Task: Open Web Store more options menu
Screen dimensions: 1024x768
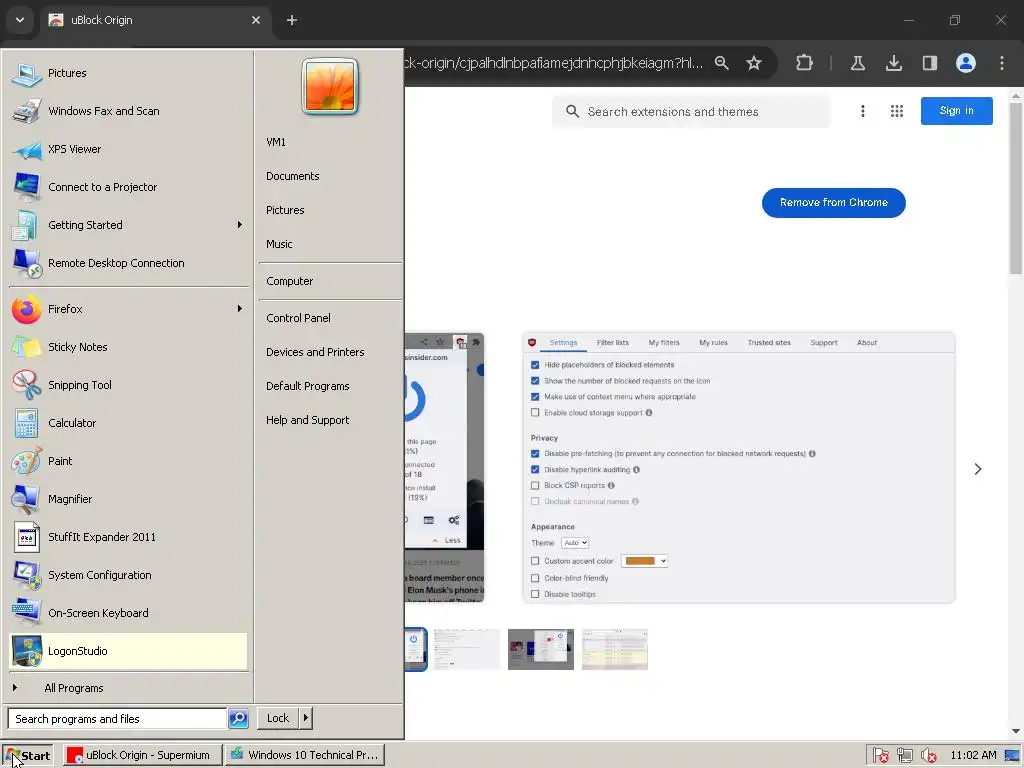Action: [863, 111]
